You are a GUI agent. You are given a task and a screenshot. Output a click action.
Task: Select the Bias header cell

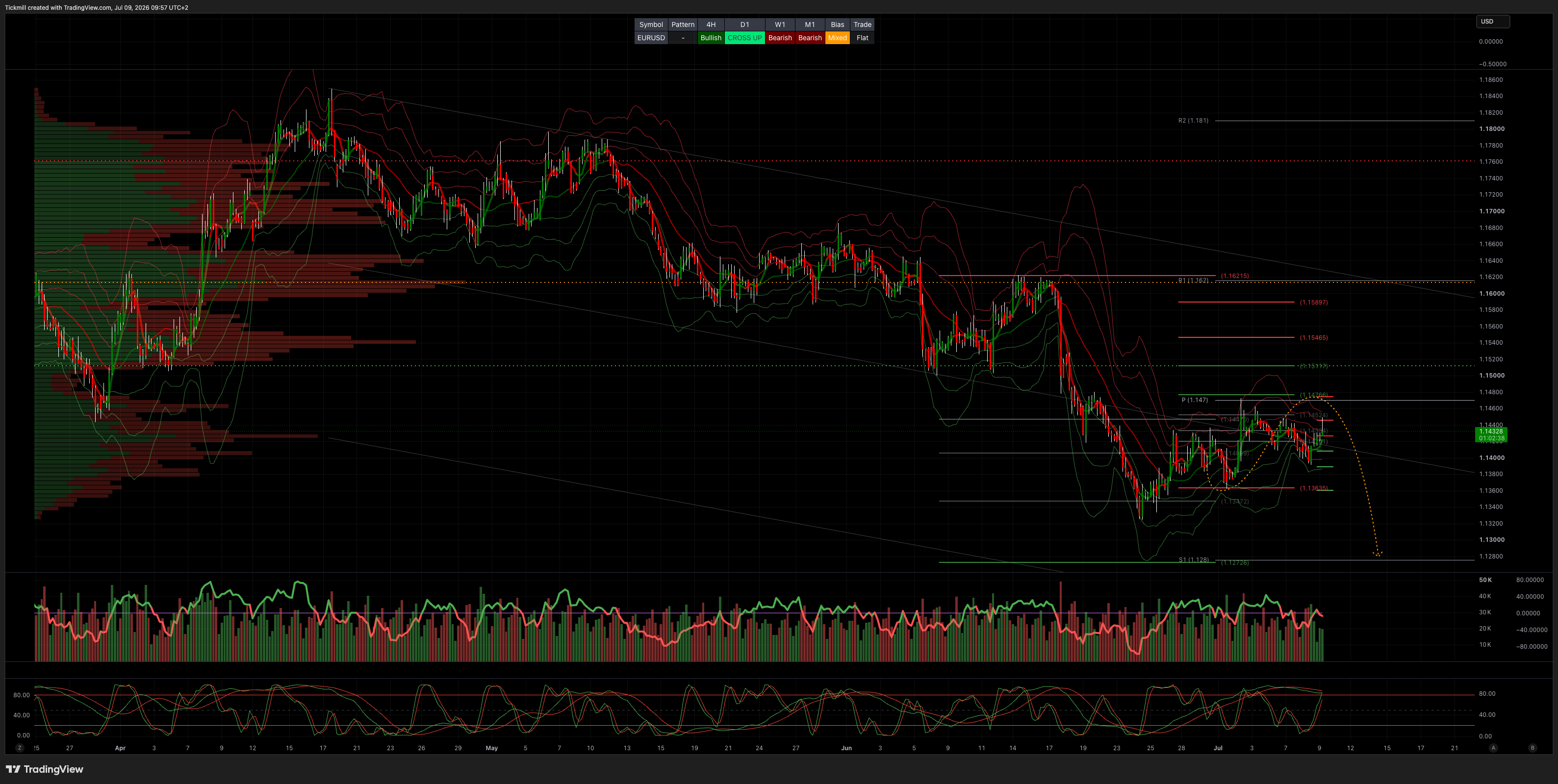[837, 25]
